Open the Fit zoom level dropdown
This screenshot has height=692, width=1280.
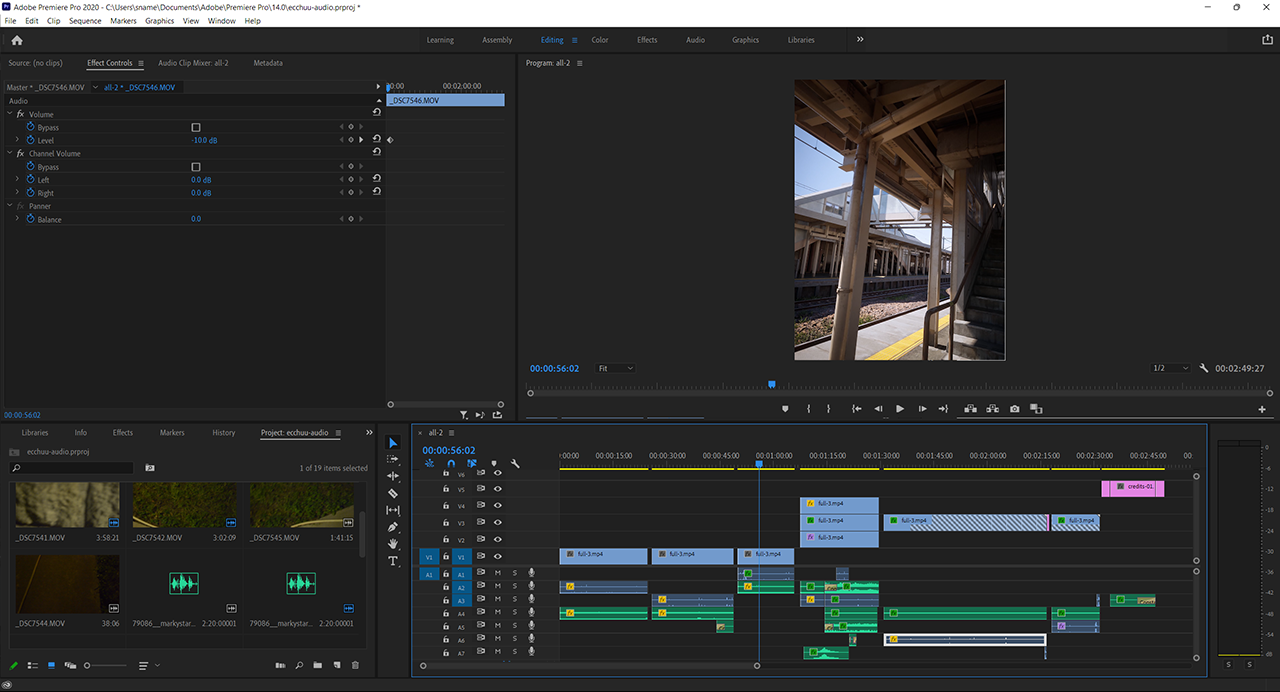click(x=615, y=368)
